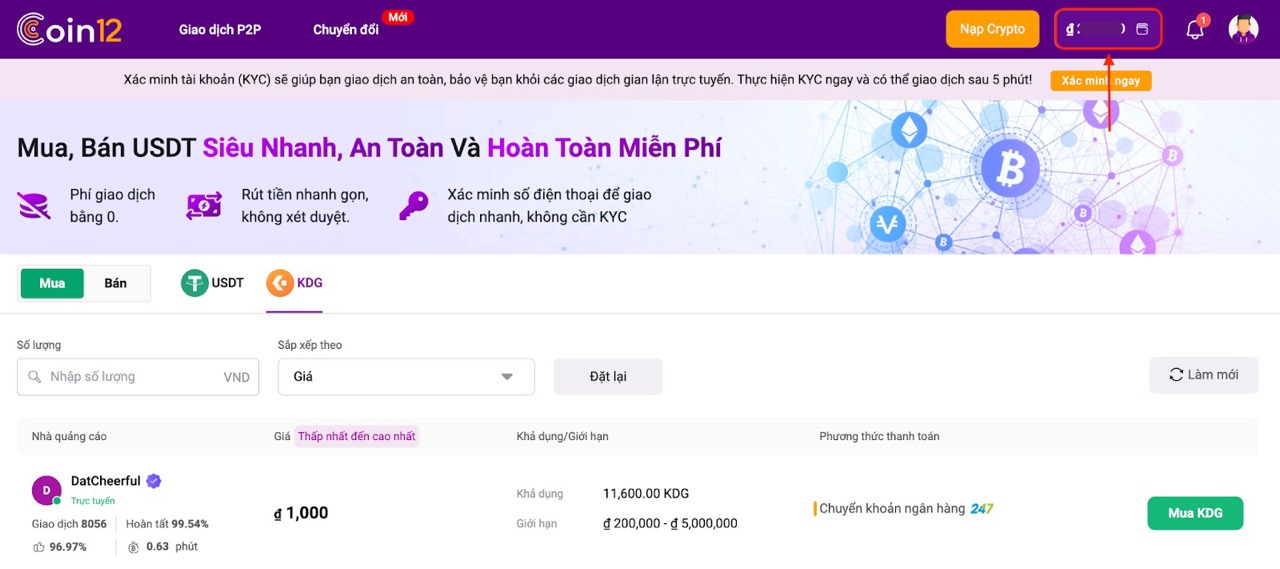Click the USDT Tether coin icon
Screen dimensions: 1280x569
pyautogui.click(x=195, y=283)
